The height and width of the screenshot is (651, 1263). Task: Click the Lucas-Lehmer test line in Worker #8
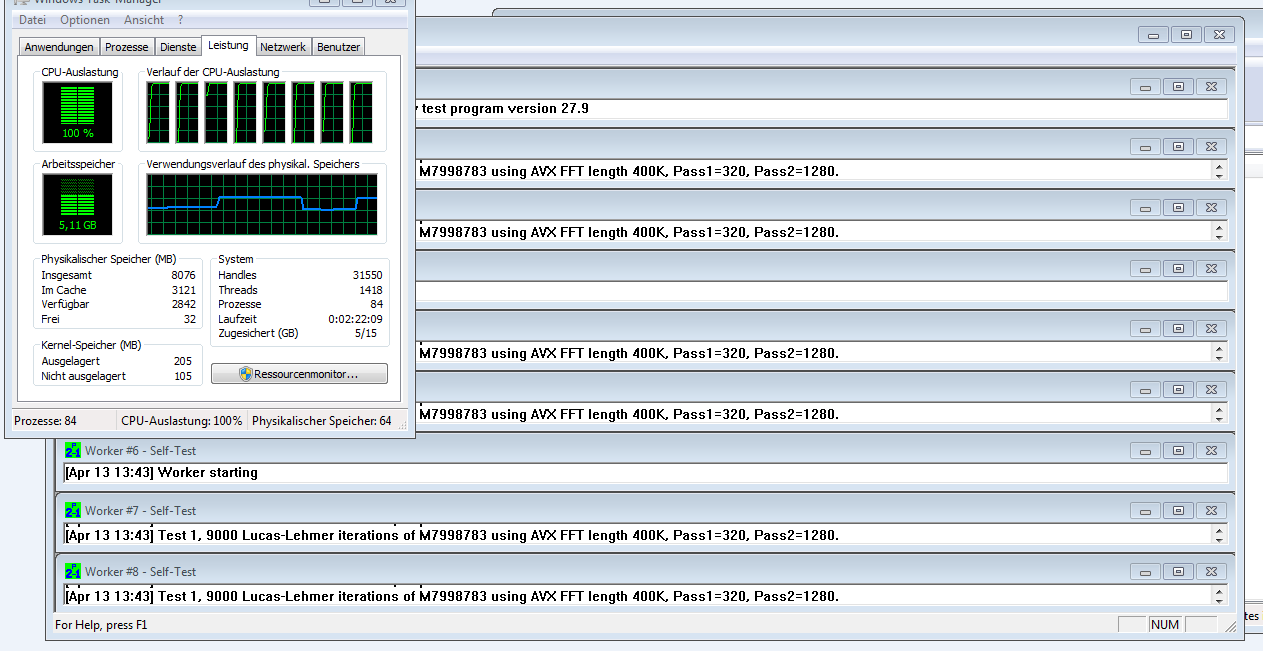[453, 596]
